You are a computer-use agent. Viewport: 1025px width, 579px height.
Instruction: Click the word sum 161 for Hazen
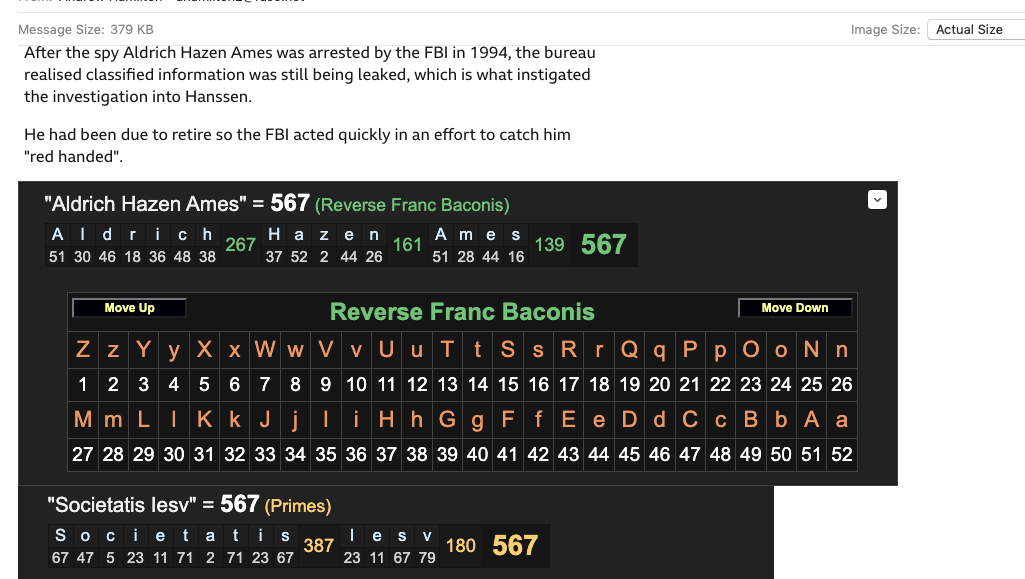pos(407,245)
